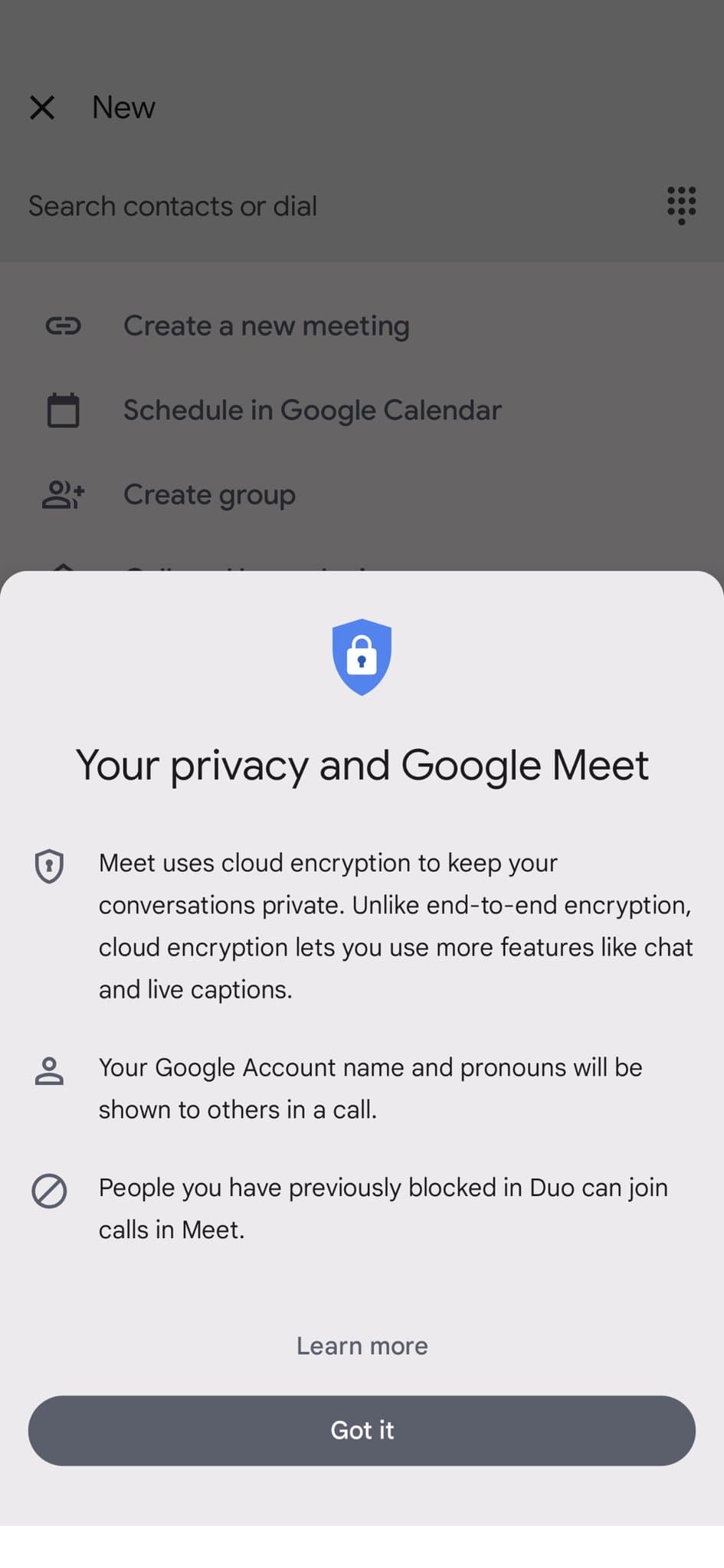Tap the blocked circle icon
The height and width of the screenshot is (1568, 724).
coord(49,1191)
